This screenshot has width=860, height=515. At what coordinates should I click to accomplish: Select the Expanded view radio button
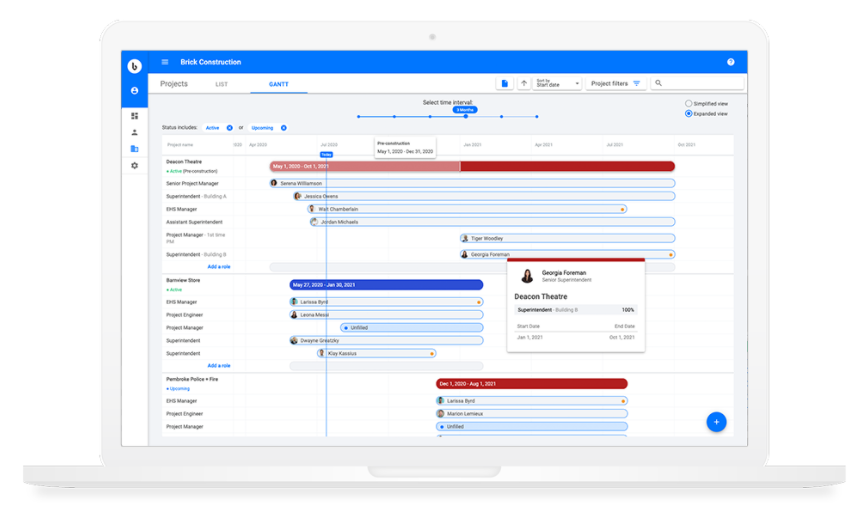coord(688,114)
